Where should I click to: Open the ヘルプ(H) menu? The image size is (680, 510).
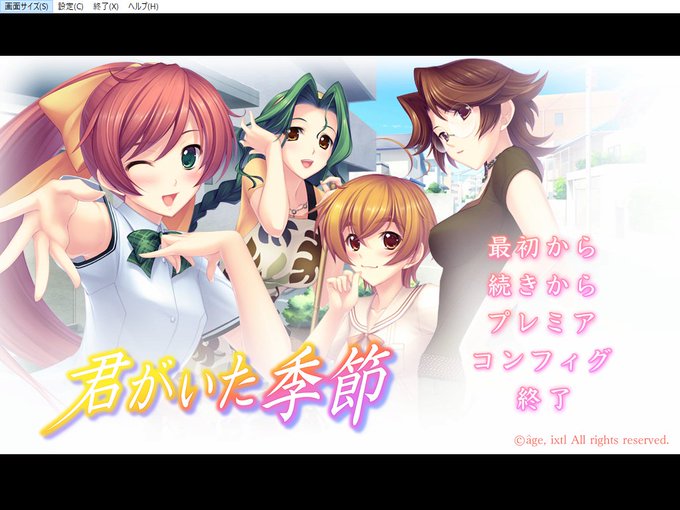click(x=144, y=7)
